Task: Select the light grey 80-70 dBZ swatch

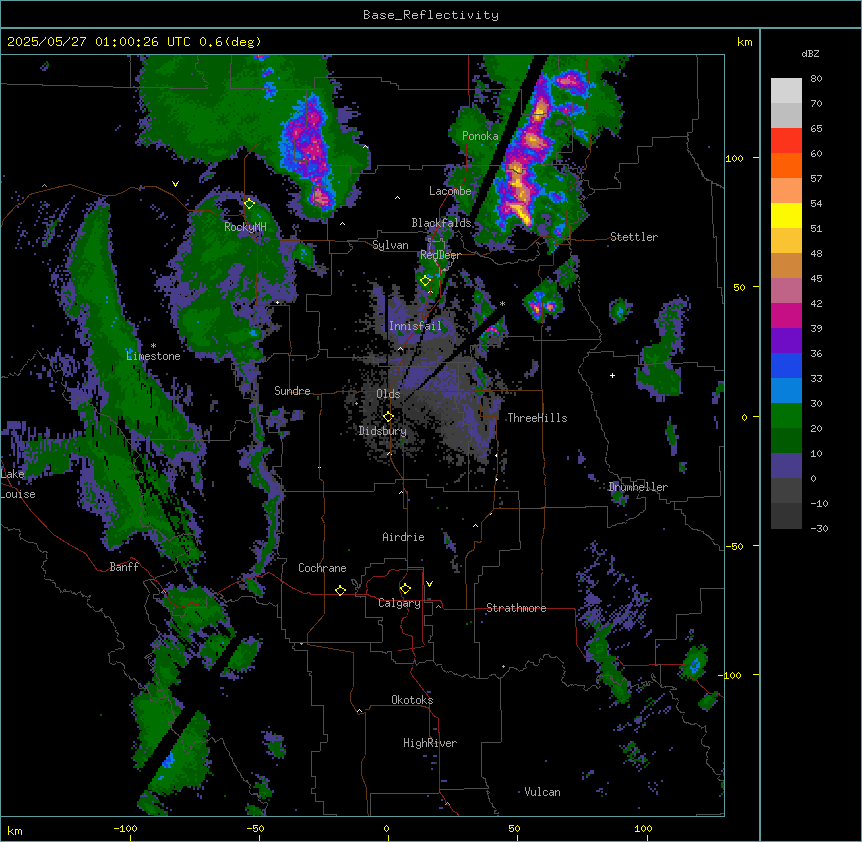Action: pyautogui.click(x=786, y=91)
